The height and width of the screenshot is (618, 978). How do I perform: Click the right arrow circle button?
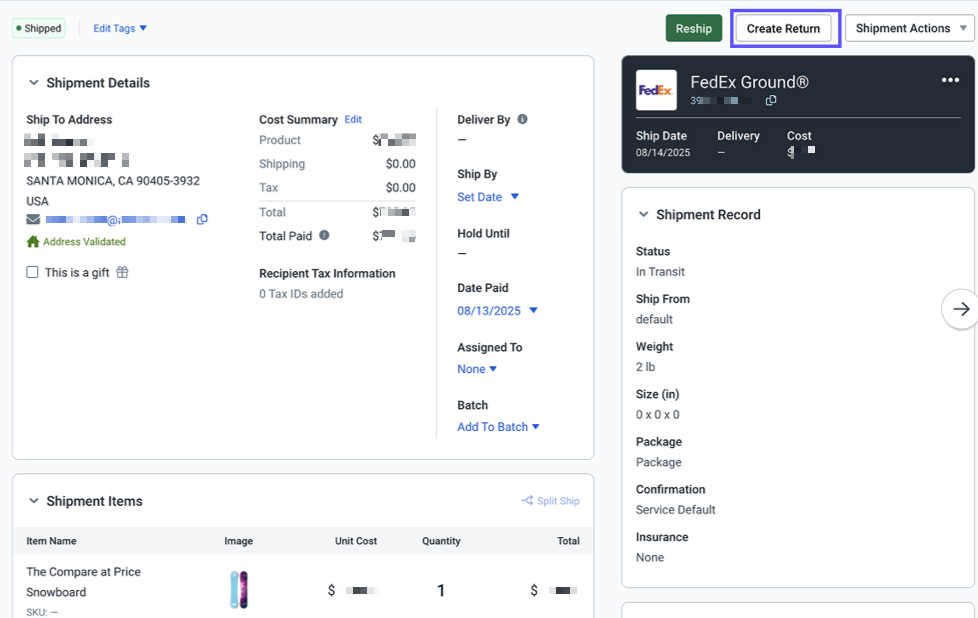tap(961, 309)
